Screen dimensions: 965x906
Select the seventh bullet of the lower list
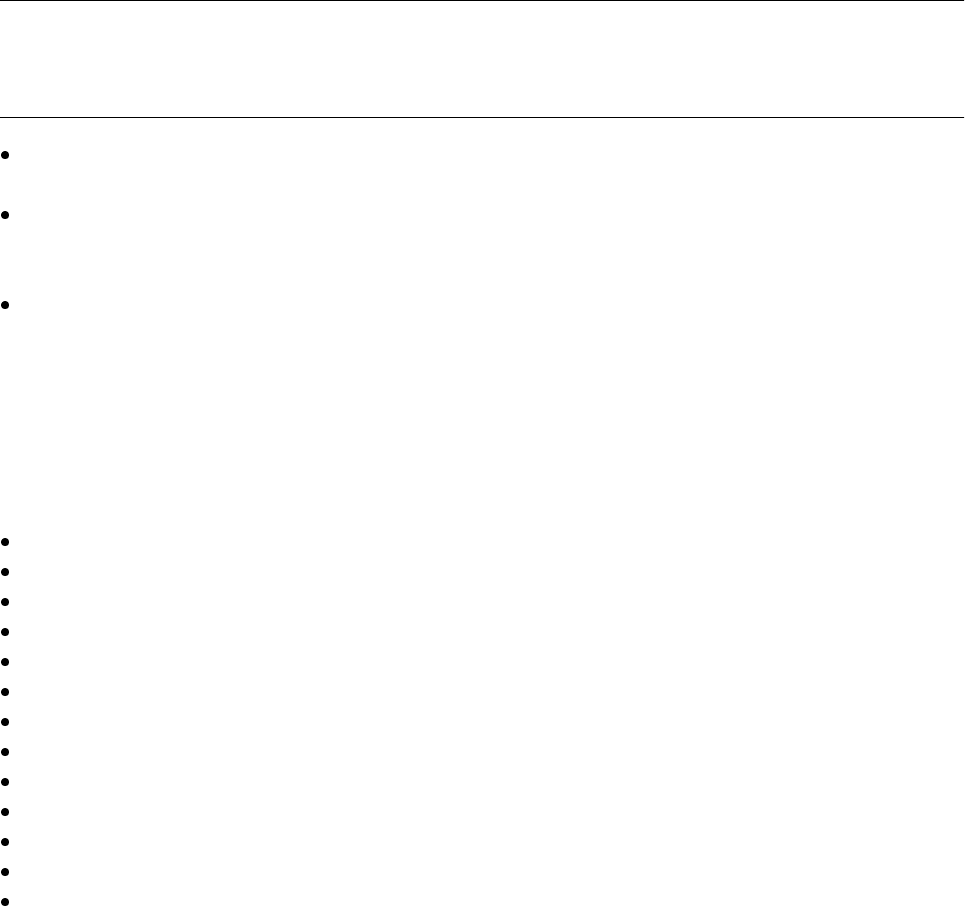pyautogui.click(x=5, y=722)
